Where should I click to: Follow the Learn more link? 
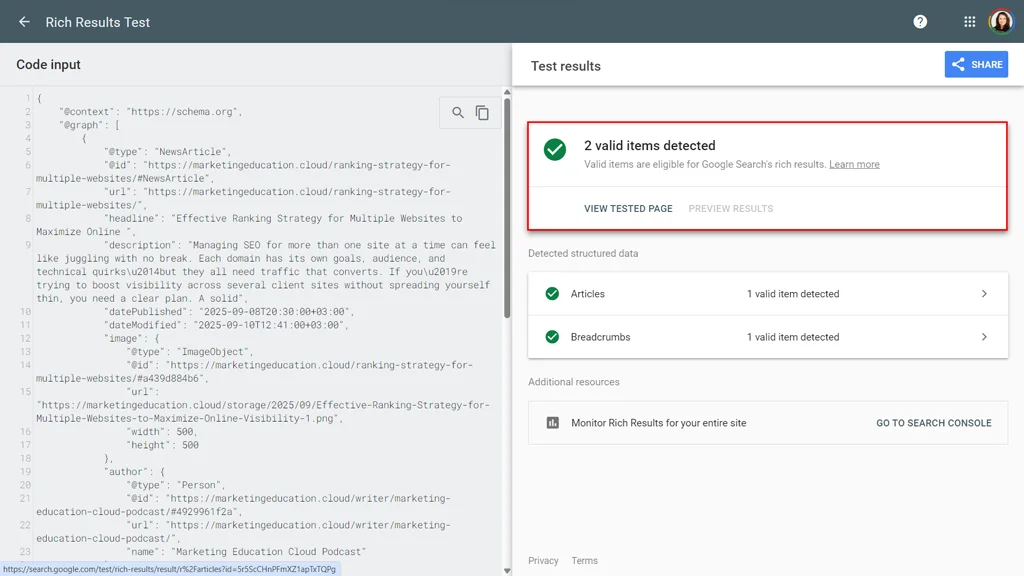click(854, 165)
